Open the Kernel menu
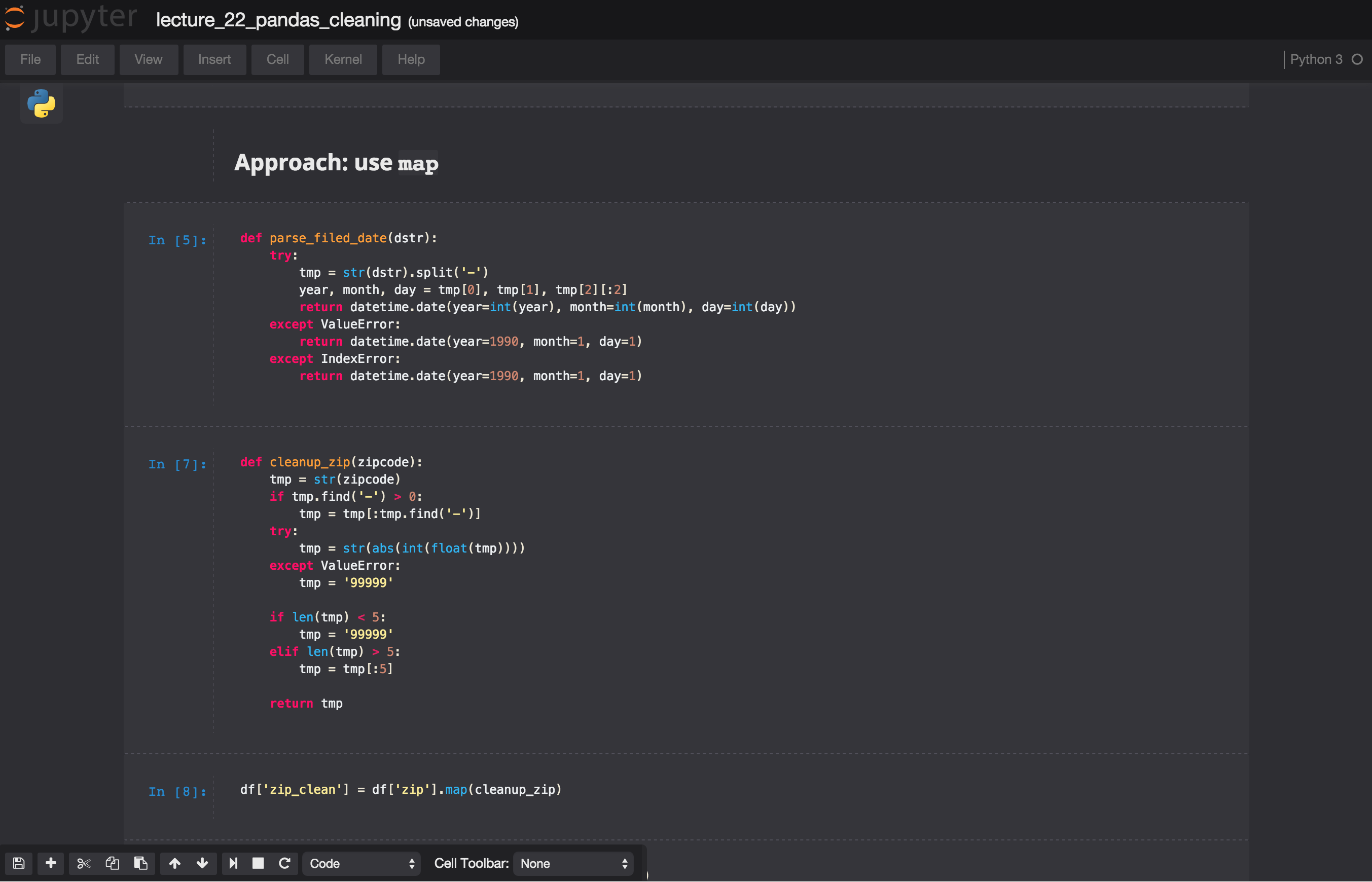Image resolution: width=1372 pixels, height=882 pixels. (343, 60)
